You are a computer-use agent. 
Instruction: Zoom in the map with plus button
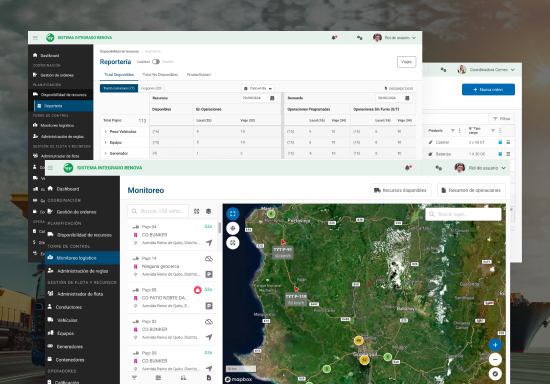(x=495, y=345)
